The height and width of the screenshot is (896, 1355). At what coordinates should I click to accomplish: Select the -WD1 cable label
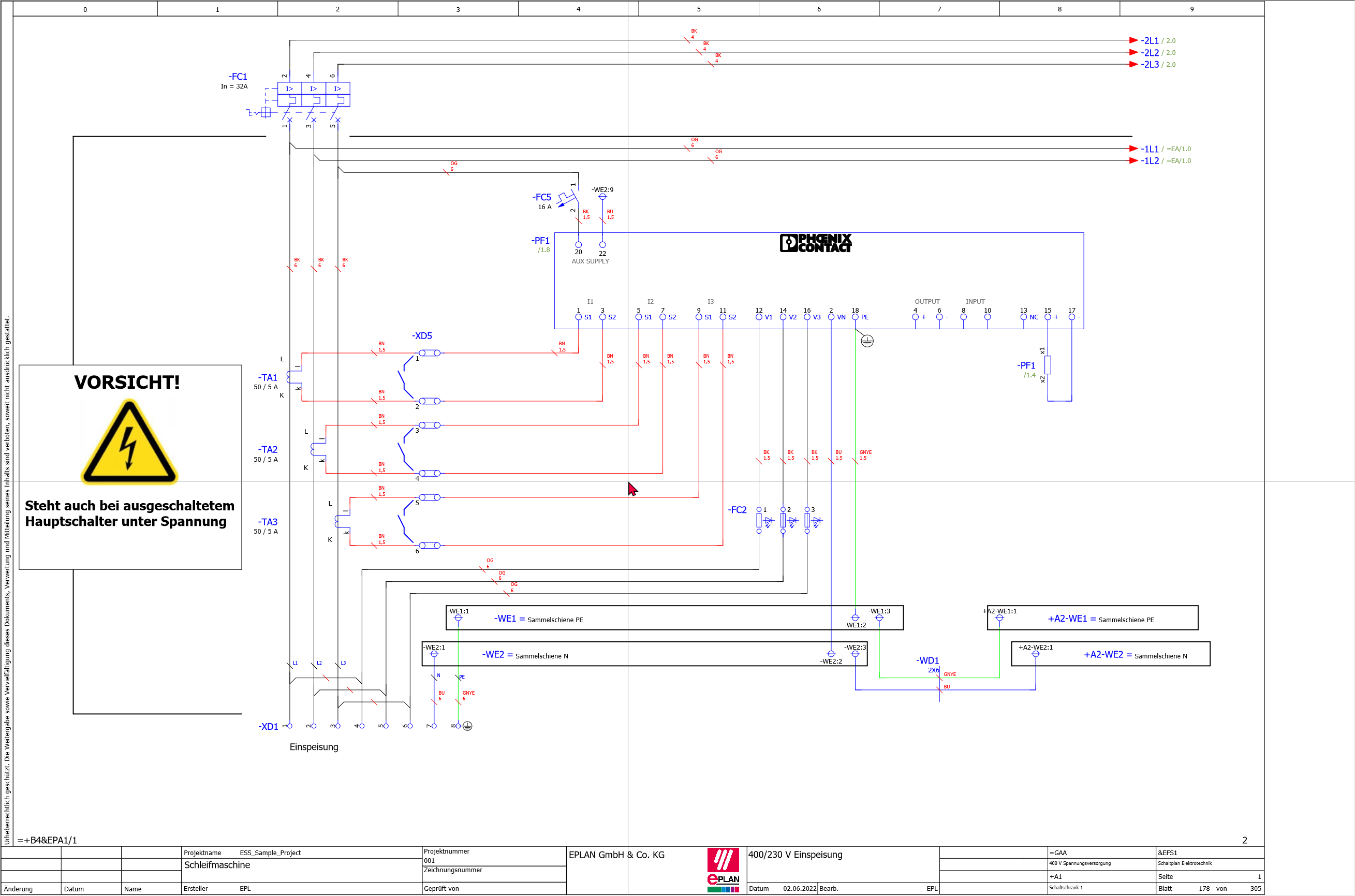927,660
